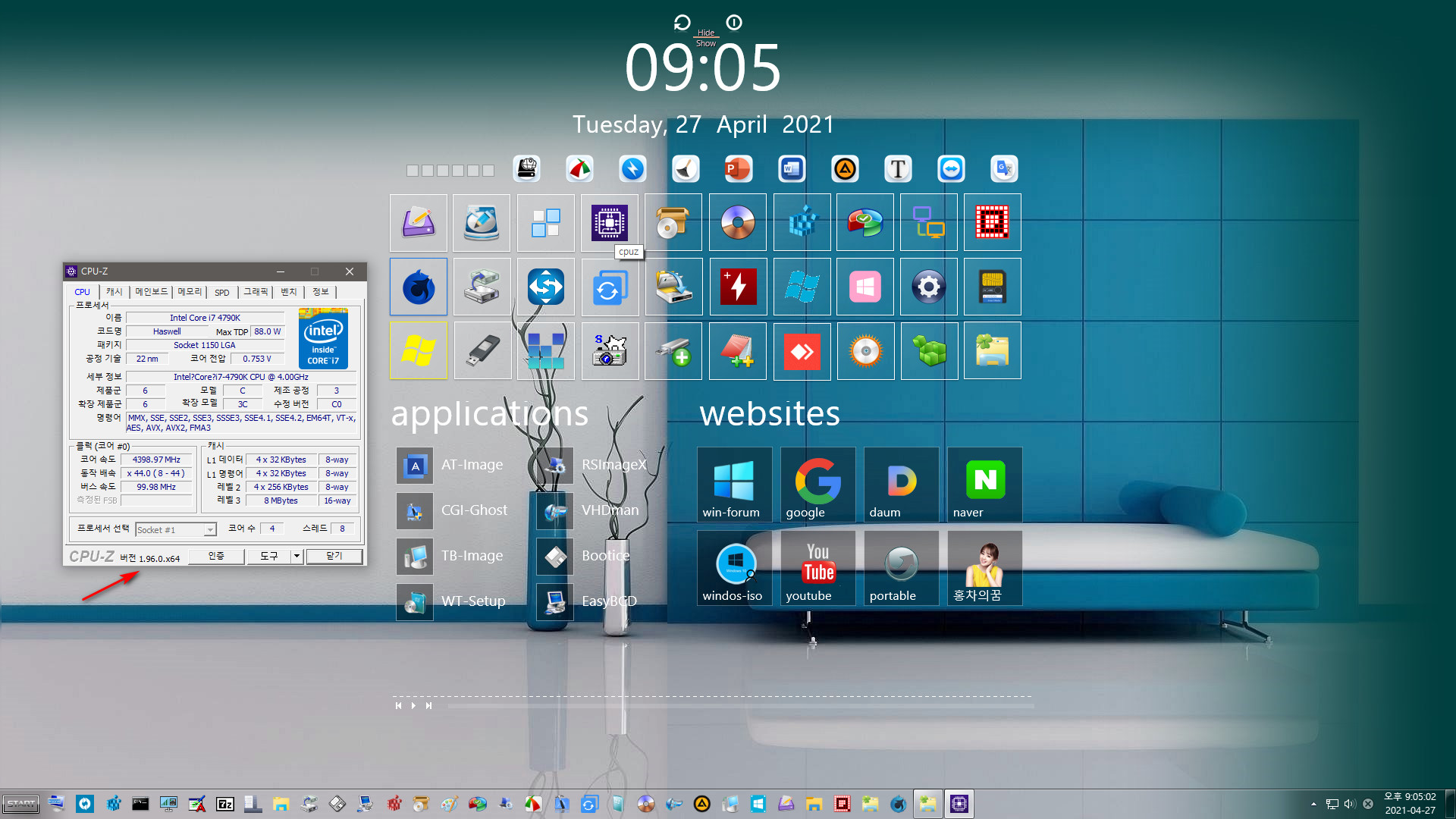Launch the red AnyDesk tile
This screenshot has height=819, width=1456.
pos(802,351)
